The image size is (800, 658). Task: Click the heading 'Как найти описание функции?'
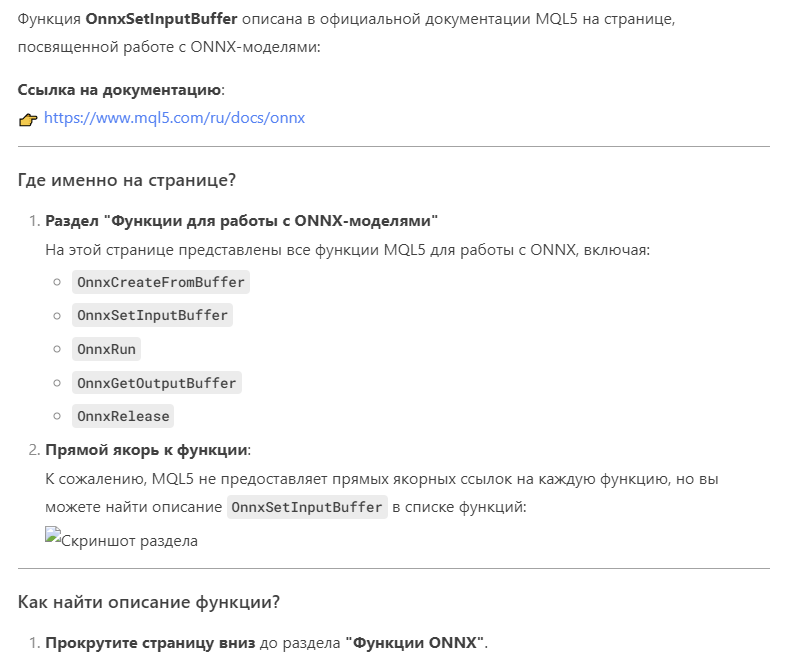148,602
